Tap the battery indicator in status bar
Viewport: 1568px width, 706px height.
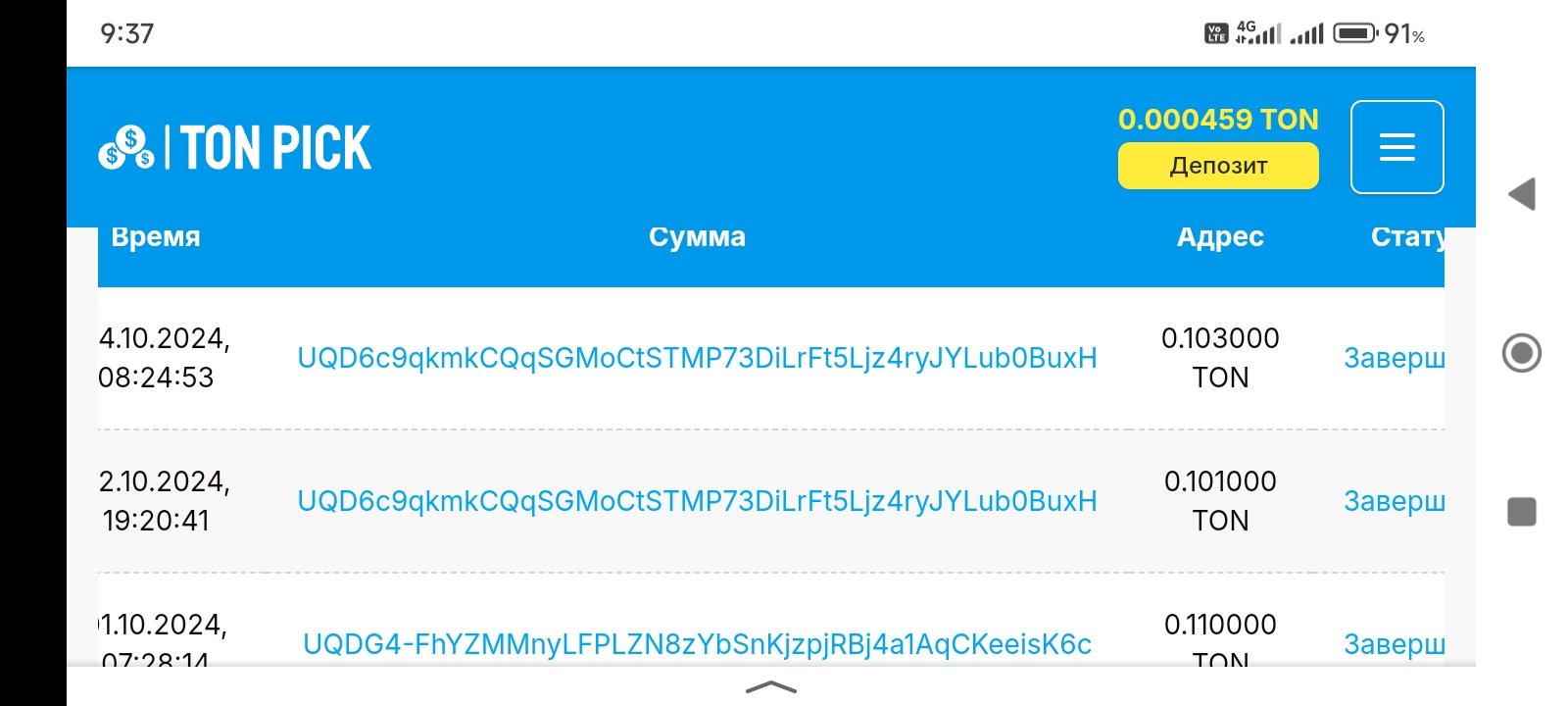tap(1357, 33)
